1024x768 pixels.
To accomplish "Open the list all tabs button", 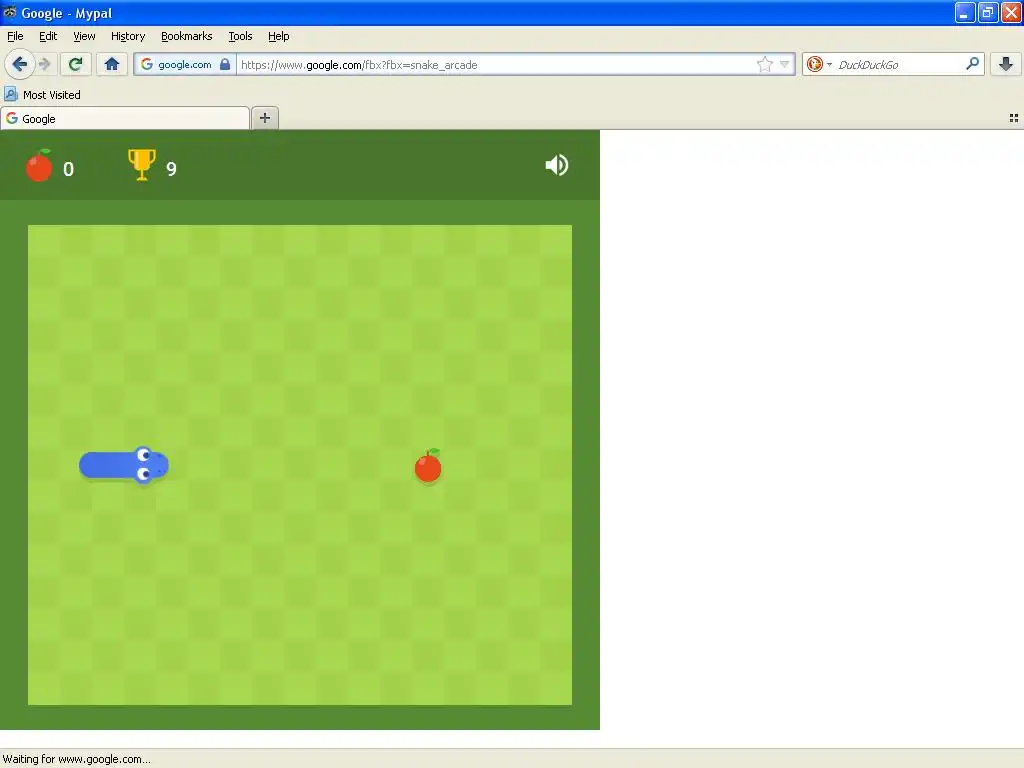I will 1014,118.
